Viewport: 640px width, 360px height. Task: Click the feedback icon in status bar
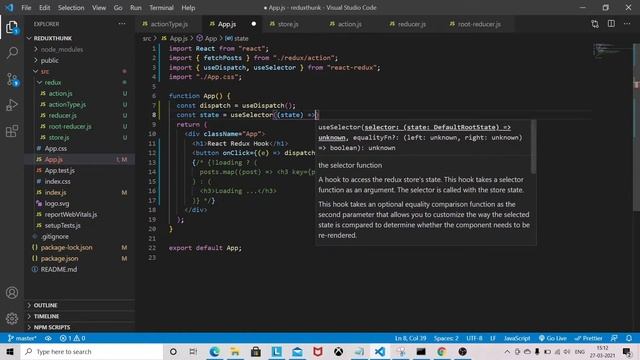pos(614,338)
